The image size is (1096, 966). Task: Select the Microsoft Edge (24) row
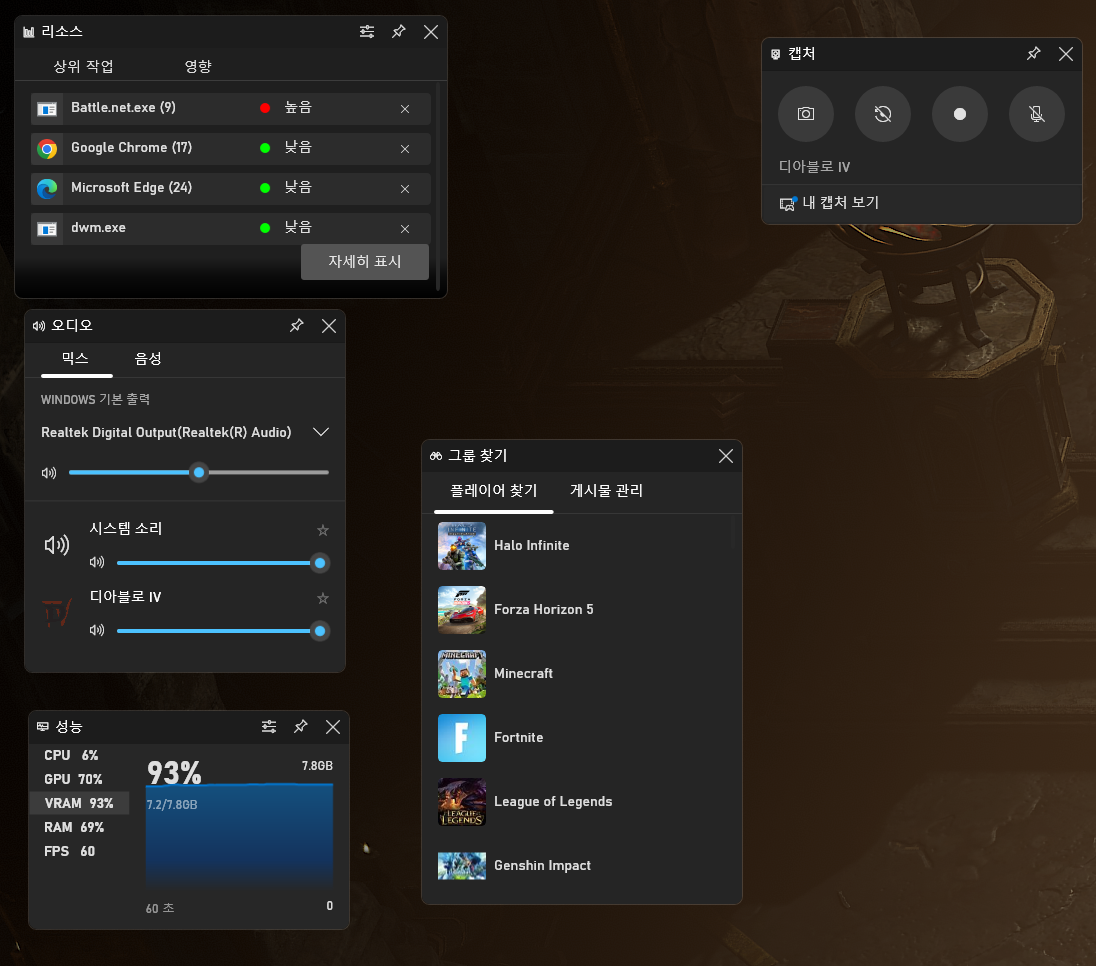coord(231,189)
